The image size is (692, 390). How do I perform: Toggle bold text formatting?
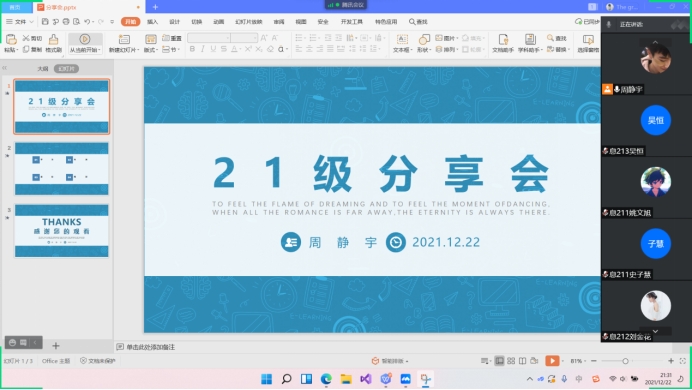tap(192, 49)
